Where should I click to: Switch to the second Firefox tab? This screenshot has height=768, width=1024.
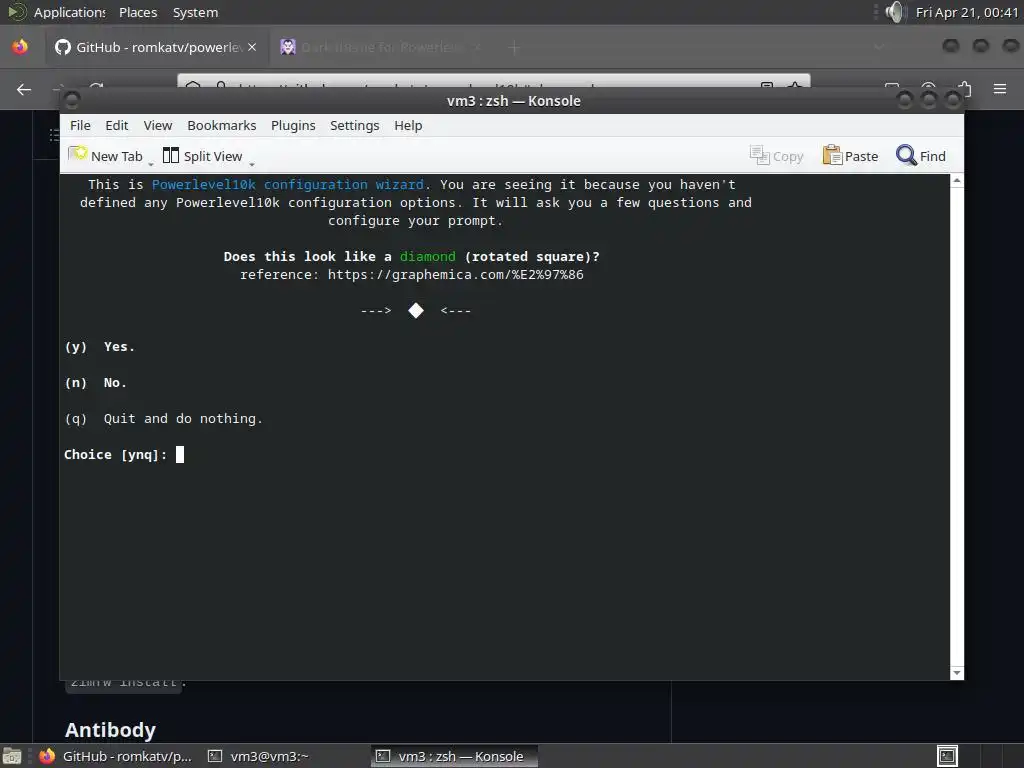(382, 47)
